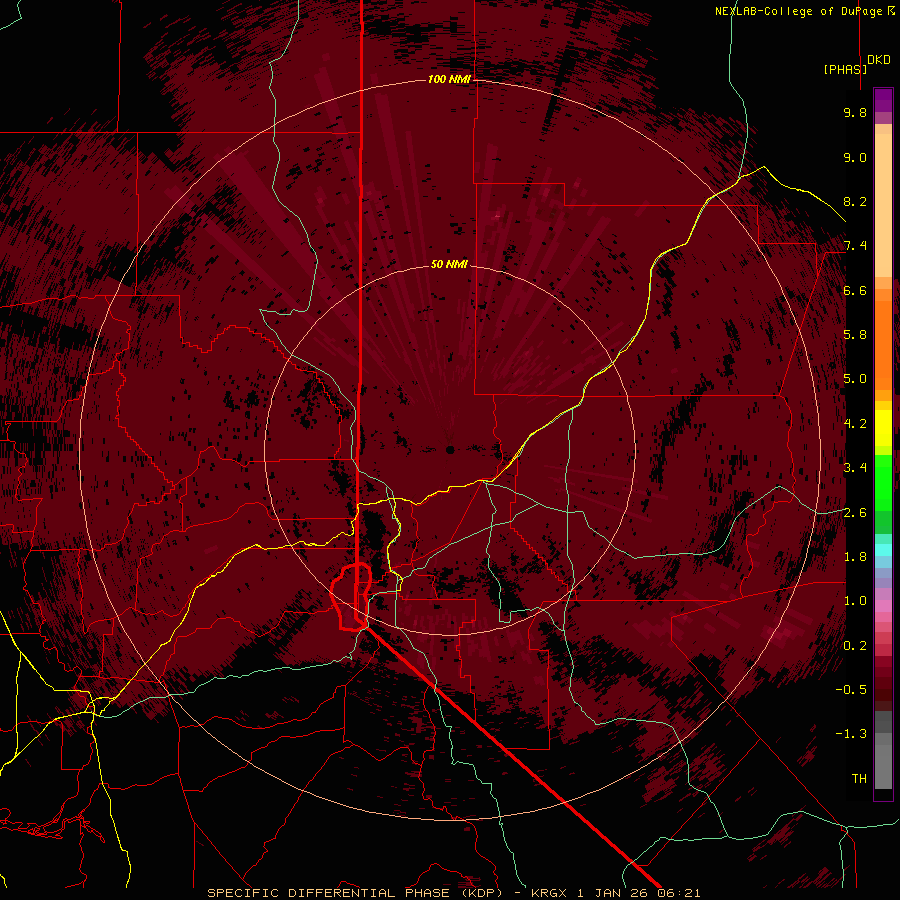Click the 6.6 value on the scale
The image size is (900, 900).
tap(855, 290)
